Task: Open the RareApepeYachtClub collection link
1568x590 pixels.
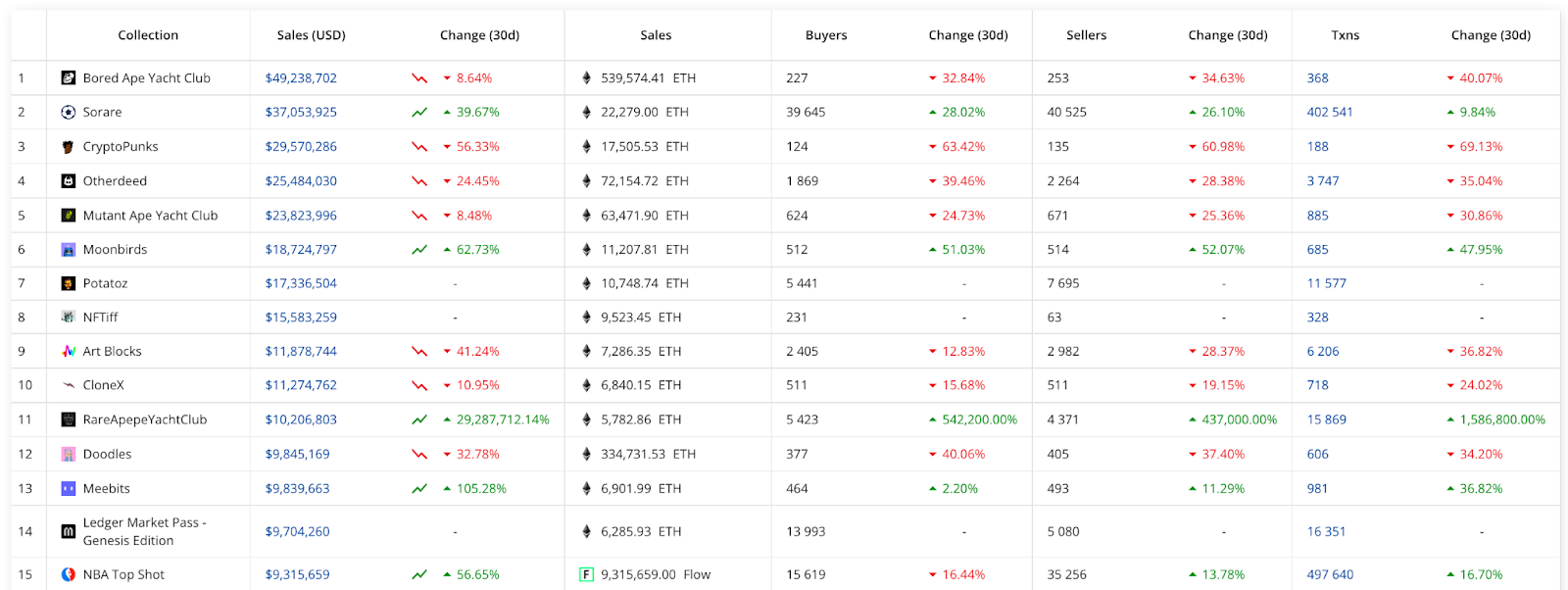Action: (x=145, y=420)
